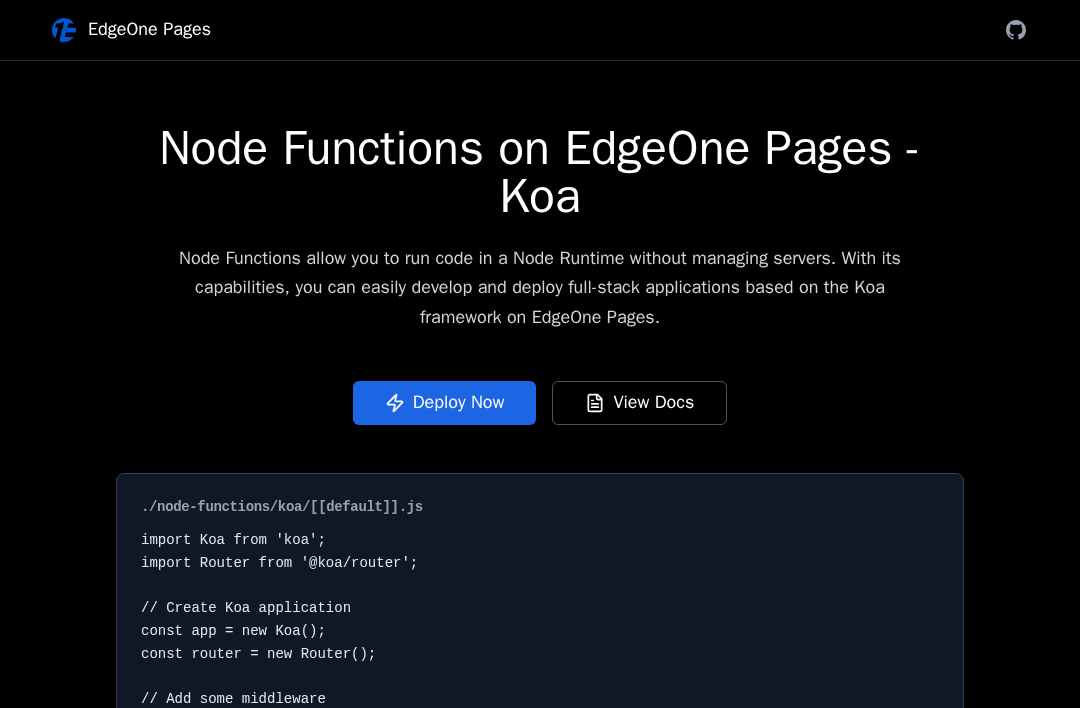Click the Deploy Now button label
Image resolution: width=1080 pixels, height=708 pixels.
click(x=458, y=402)
